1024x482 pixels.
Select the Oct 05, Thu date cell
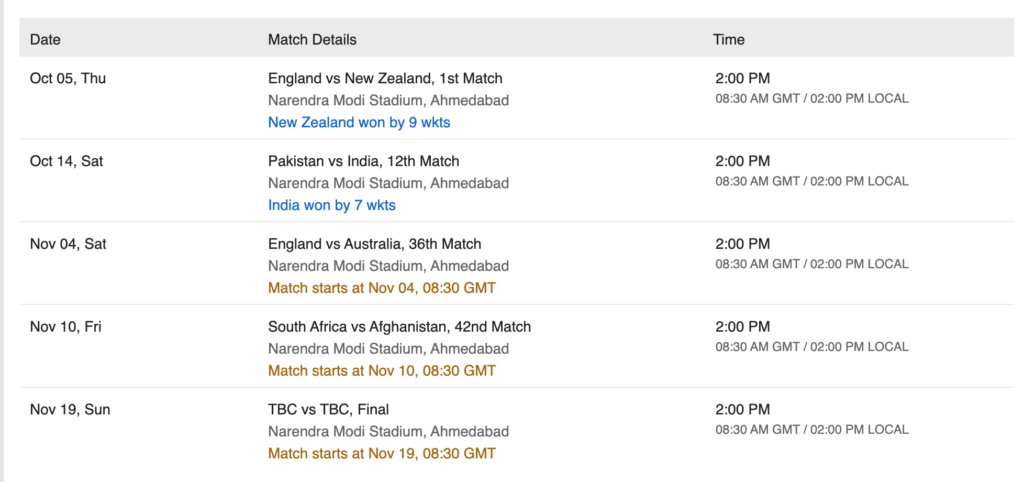[68, 78]
